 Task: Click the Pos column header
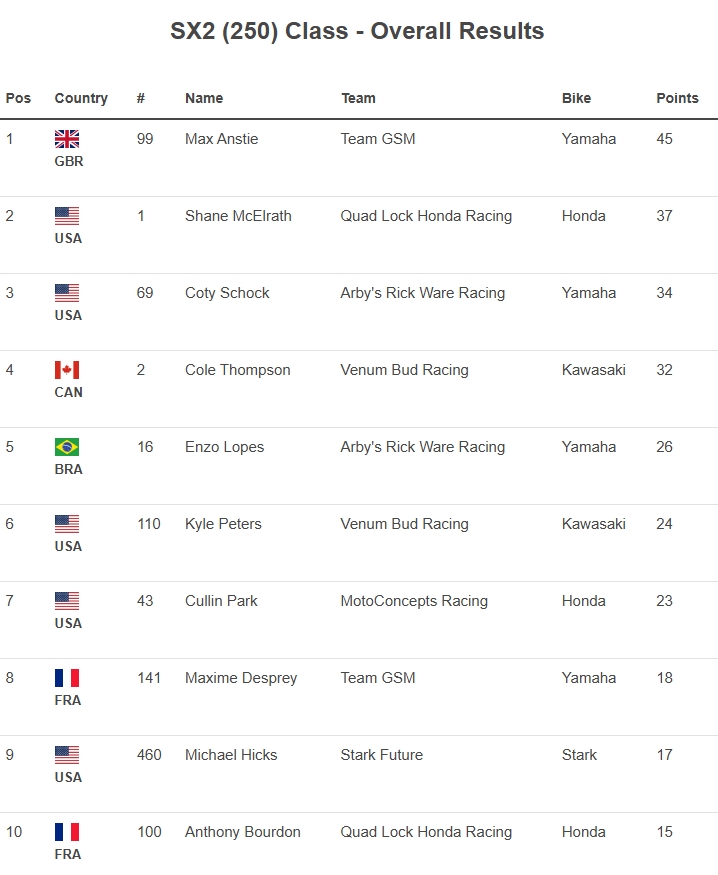(x=18, y=98)
